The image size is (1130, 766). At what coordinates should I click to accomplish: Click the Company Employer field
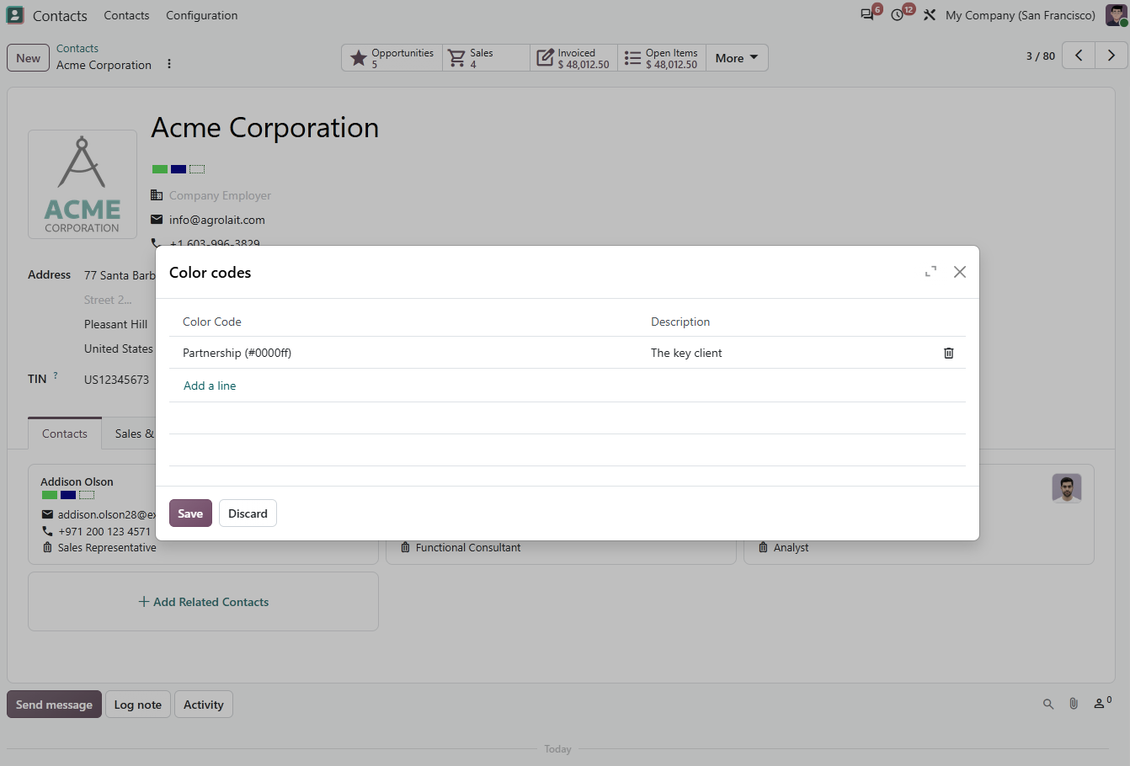pos(220,195)
